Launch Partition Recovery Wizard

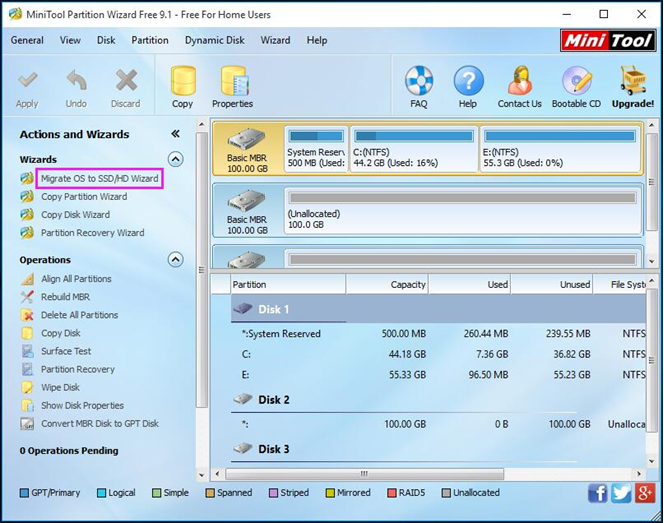(x=93, y=233)
